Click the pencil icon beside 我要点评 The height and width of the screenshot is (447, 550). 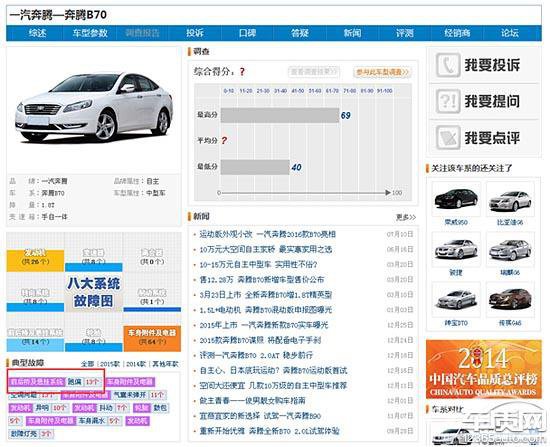tap(448, 137)
